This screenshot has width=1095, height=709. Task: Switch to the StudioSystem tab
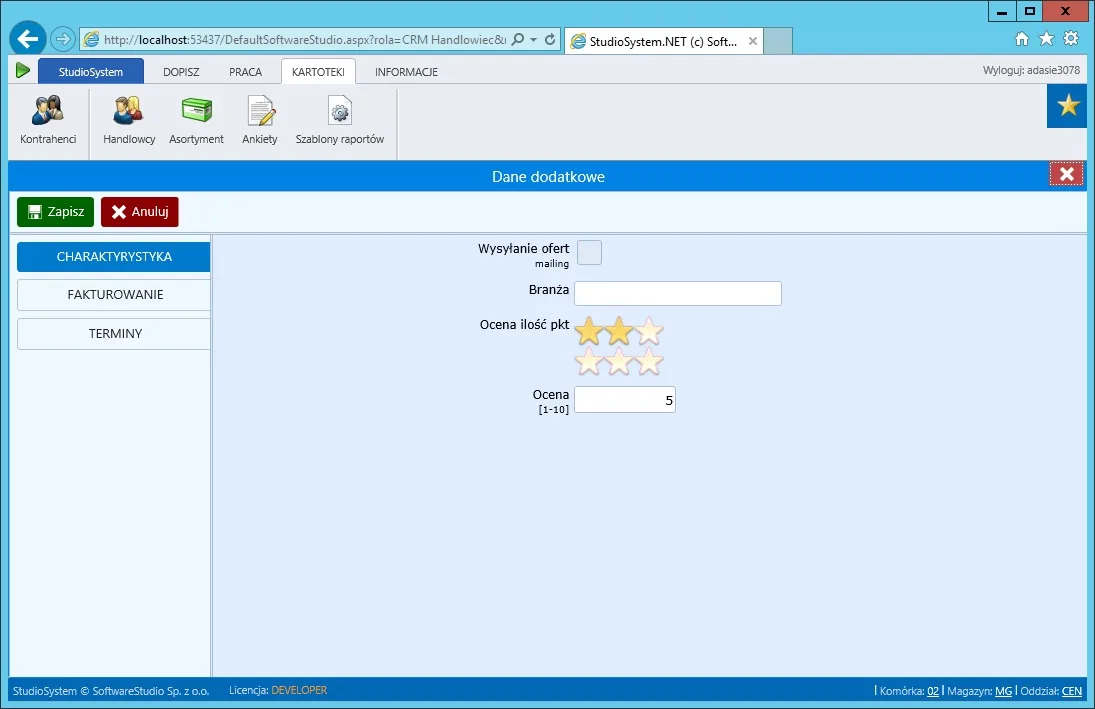coord(91,71)
